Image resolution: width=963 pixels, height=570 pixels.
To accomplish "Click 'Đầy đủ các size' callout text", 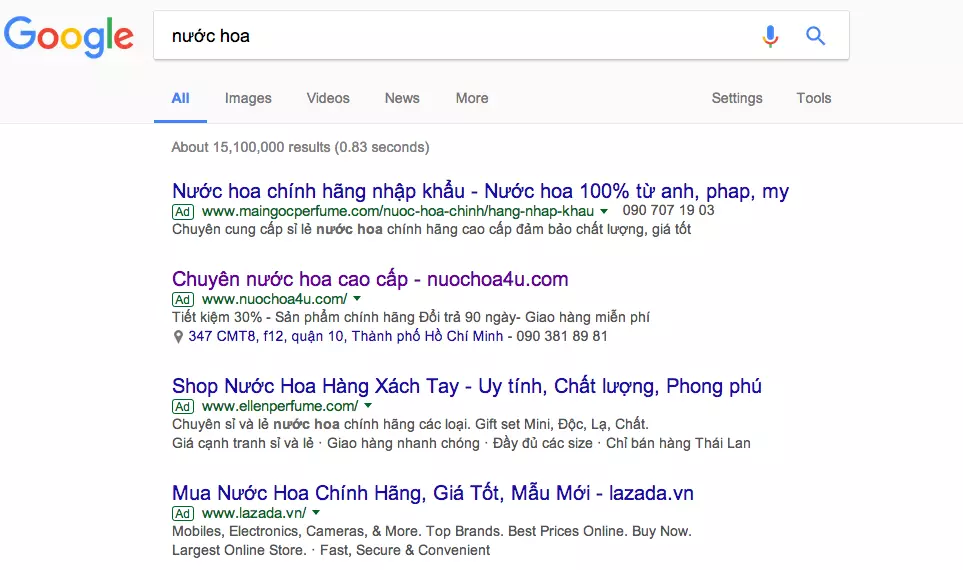I will [x=543, y=443].
